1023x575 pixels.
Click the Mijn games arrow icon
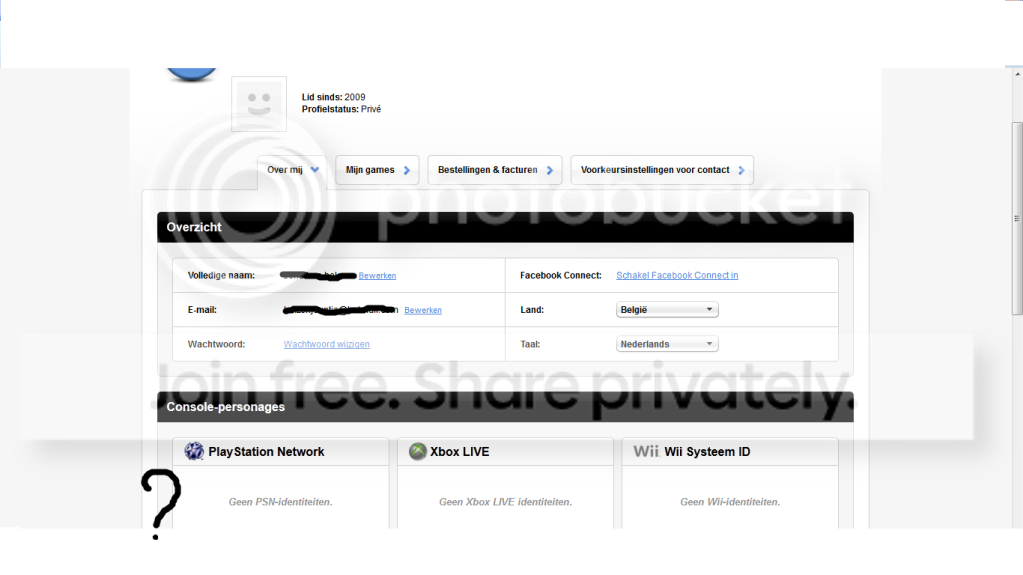coord(406,170)
